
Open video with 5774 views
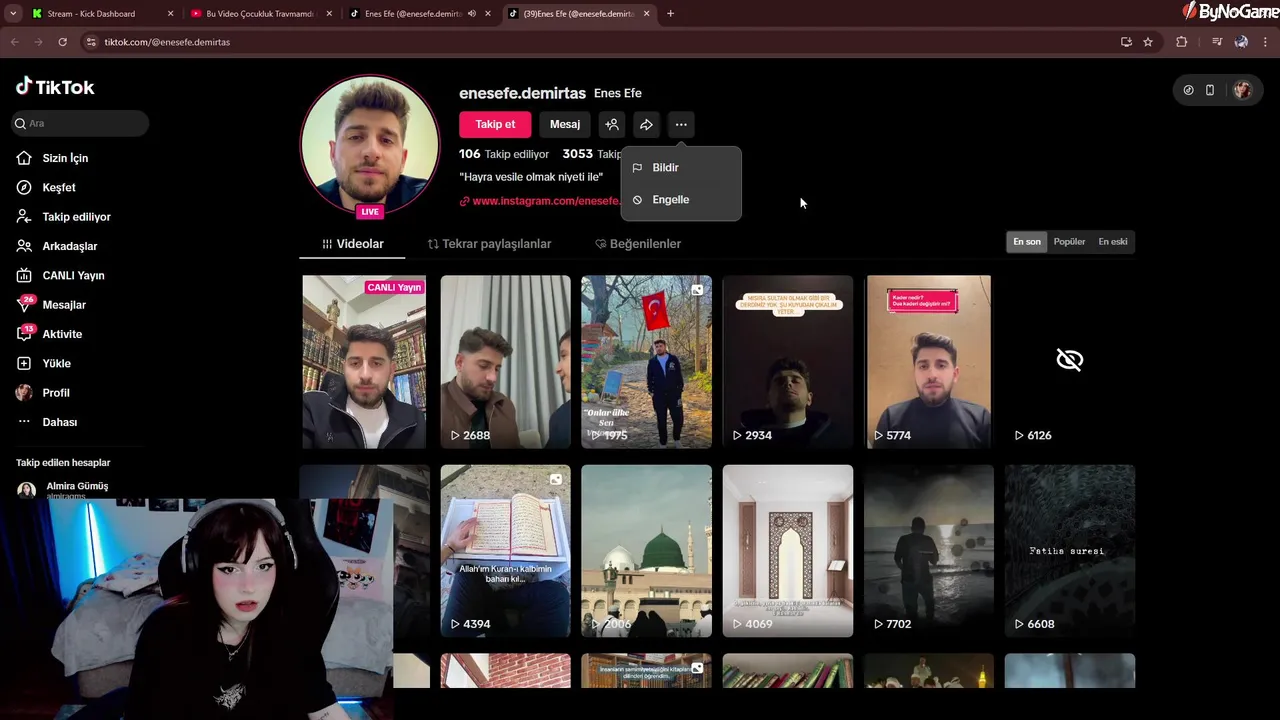pyautogui.click(x=929, y=362)
